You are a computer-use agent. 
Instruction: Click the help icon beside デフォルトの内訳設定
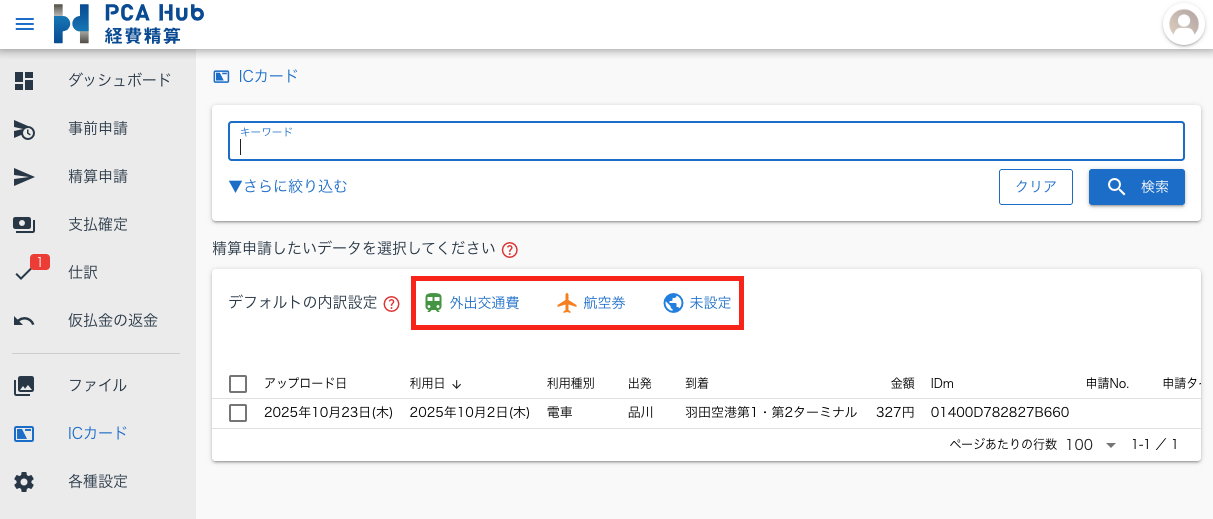[x=392, y=304]
